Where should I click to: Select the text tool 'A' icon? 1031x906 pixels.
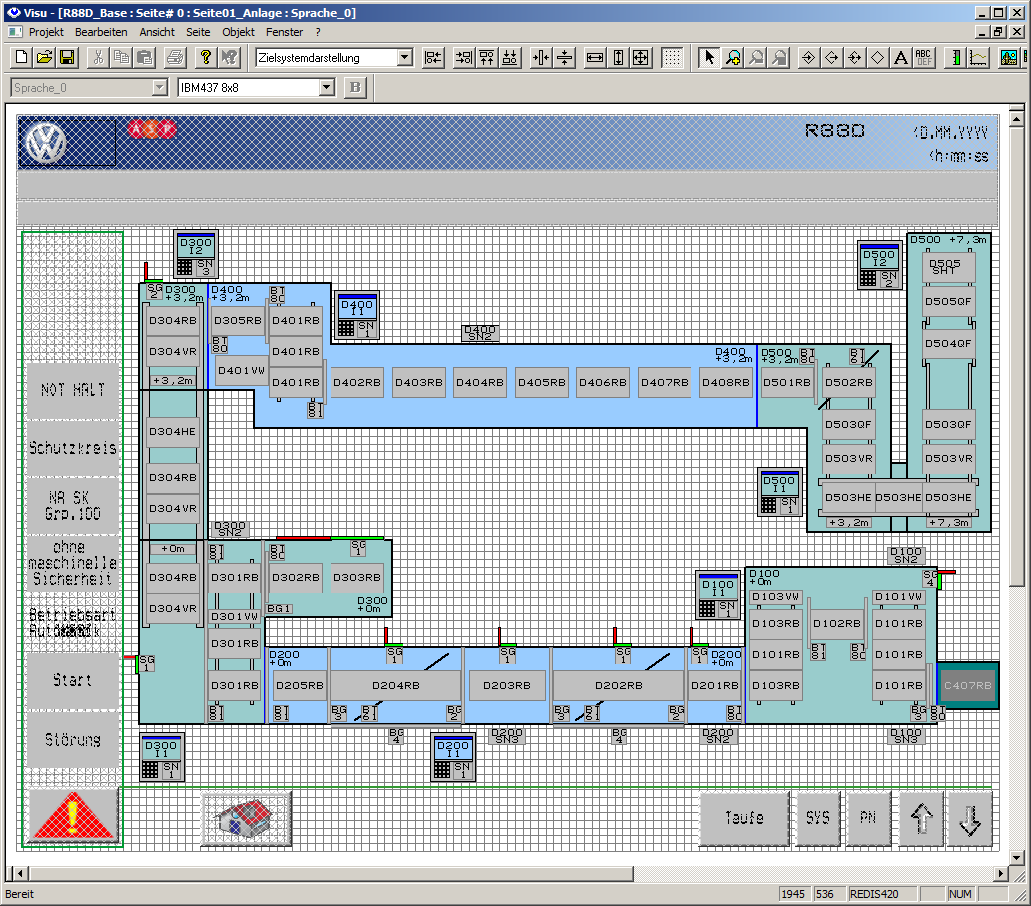pos(900,58)
